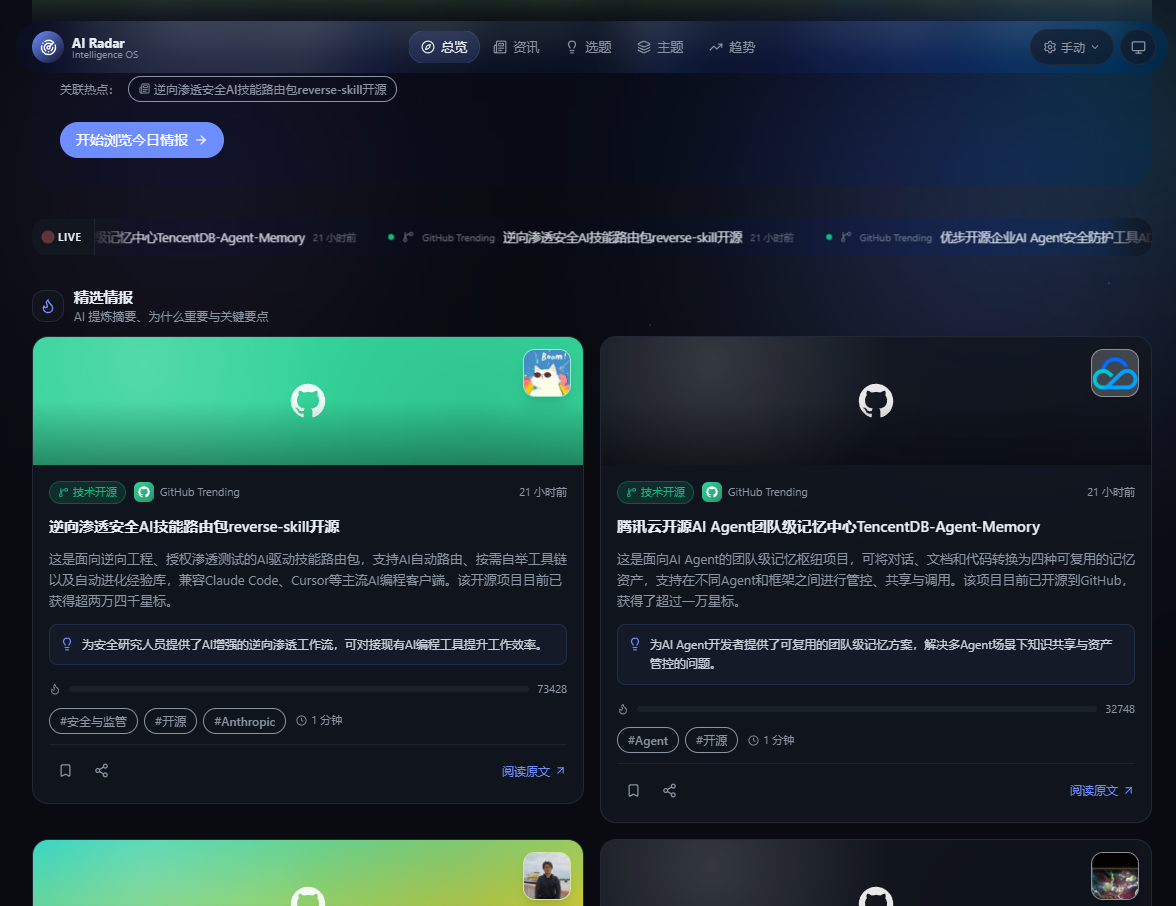Open related hotspot chip reverse-skill开源
1176x906 pixels.
pyautogui.click(x=262, y=89)
